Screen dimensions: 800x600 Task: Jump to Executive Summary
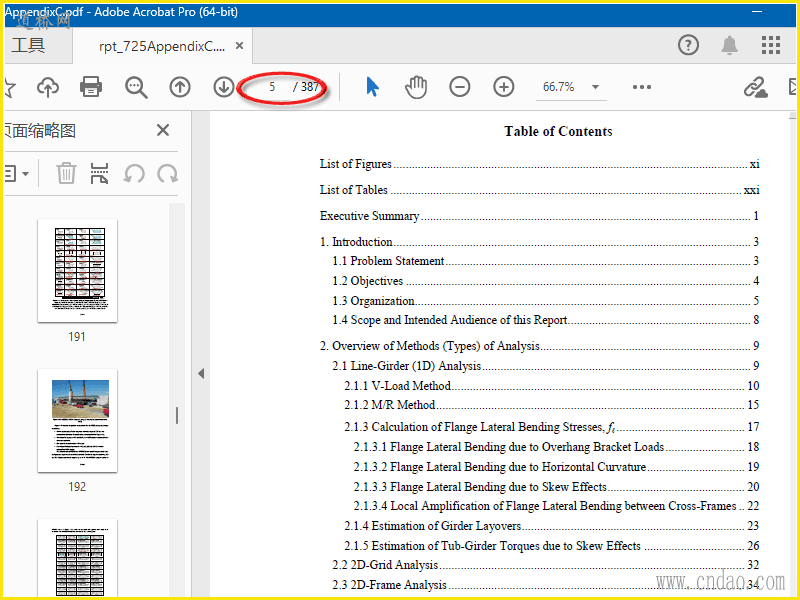point(539,216)
